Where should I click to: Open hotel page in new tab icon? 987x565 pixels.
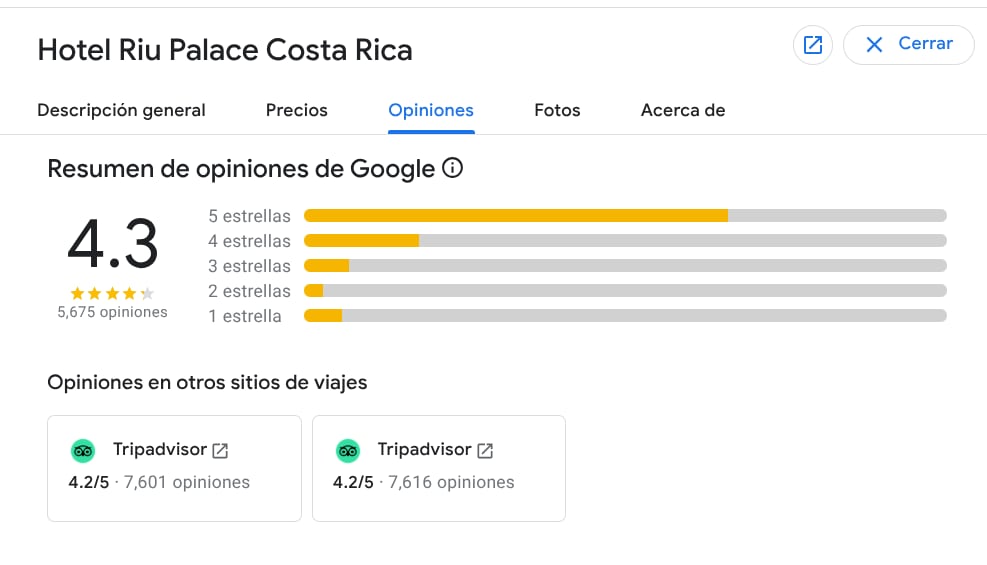pos(813,45)
